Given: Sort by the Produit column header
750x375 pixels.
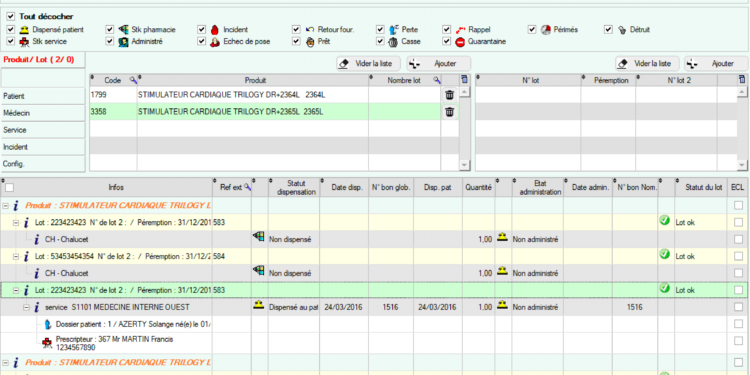Looking at the screenshot, I should [254, 80].
